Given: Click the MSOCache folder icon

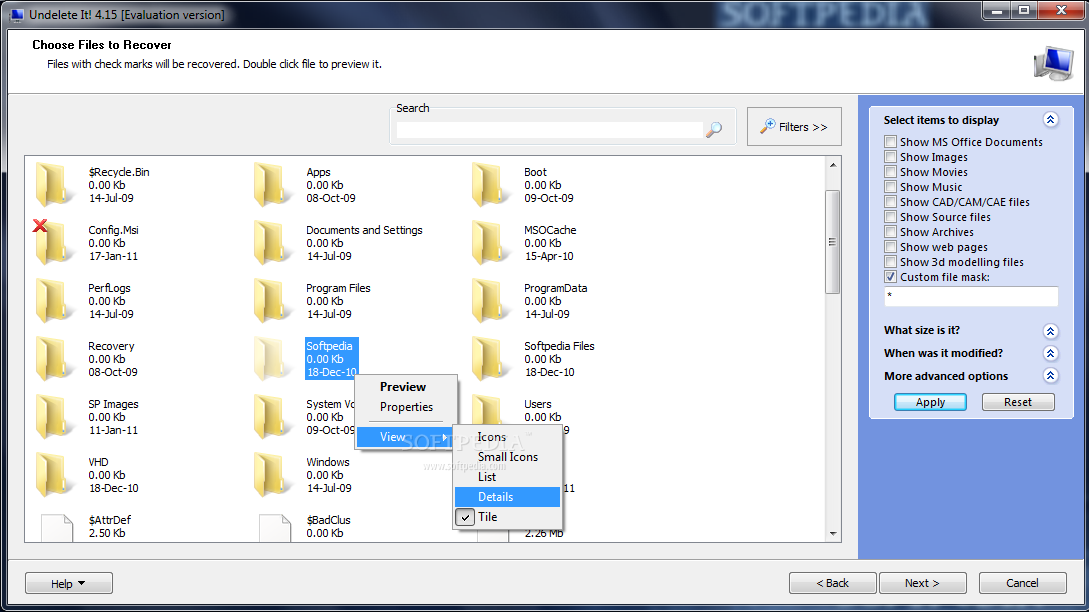Looking at the screenshot, I should coord(491,242).
